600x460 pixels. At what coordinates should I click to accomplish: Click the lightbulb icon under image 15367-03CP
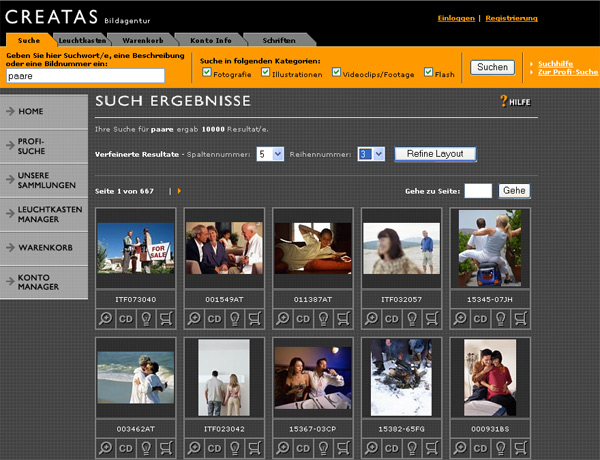[x=323, y=448]
